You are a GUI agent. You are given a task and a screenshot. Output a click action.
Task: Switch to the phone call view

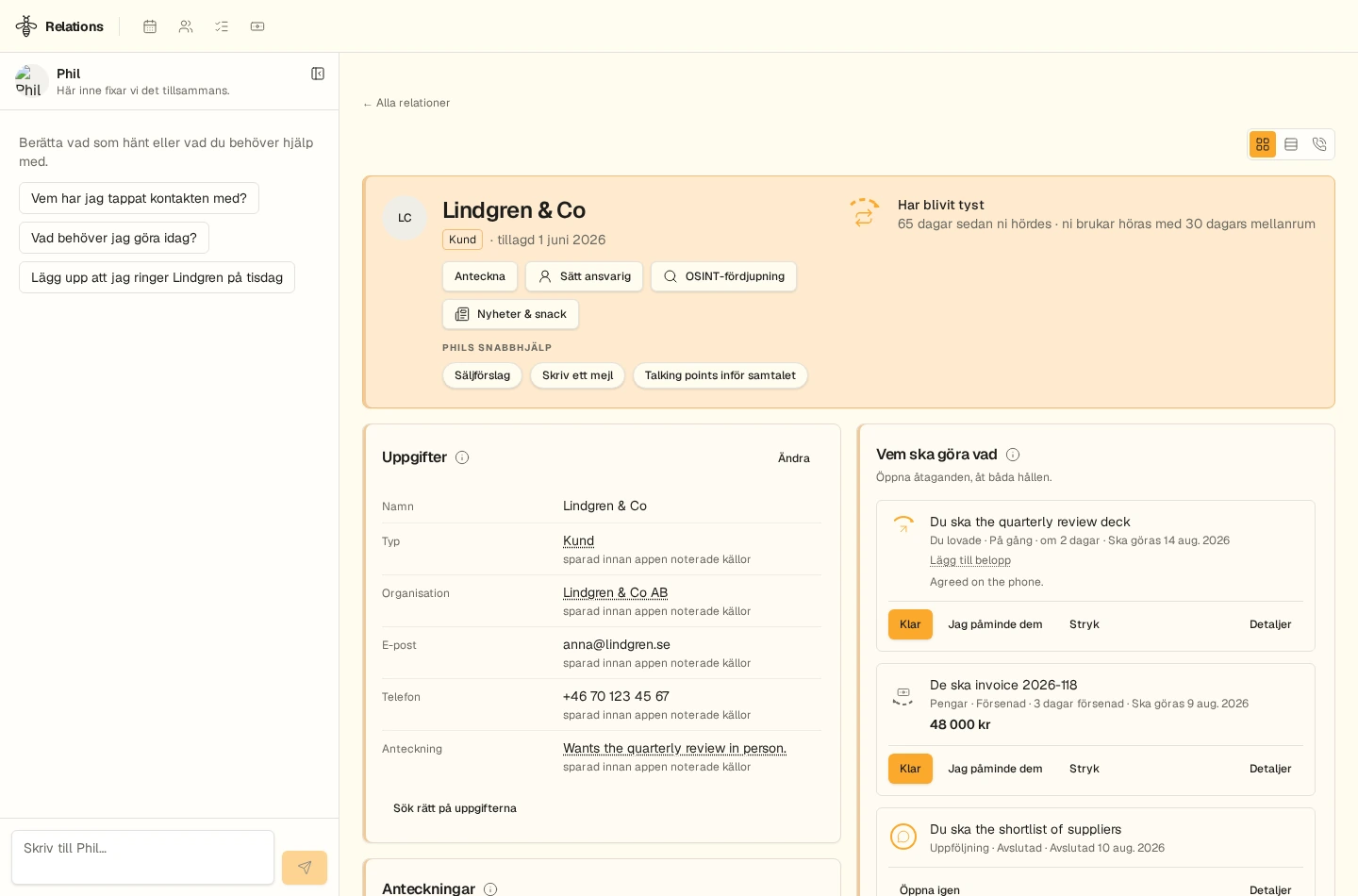tap(1319, 144)
